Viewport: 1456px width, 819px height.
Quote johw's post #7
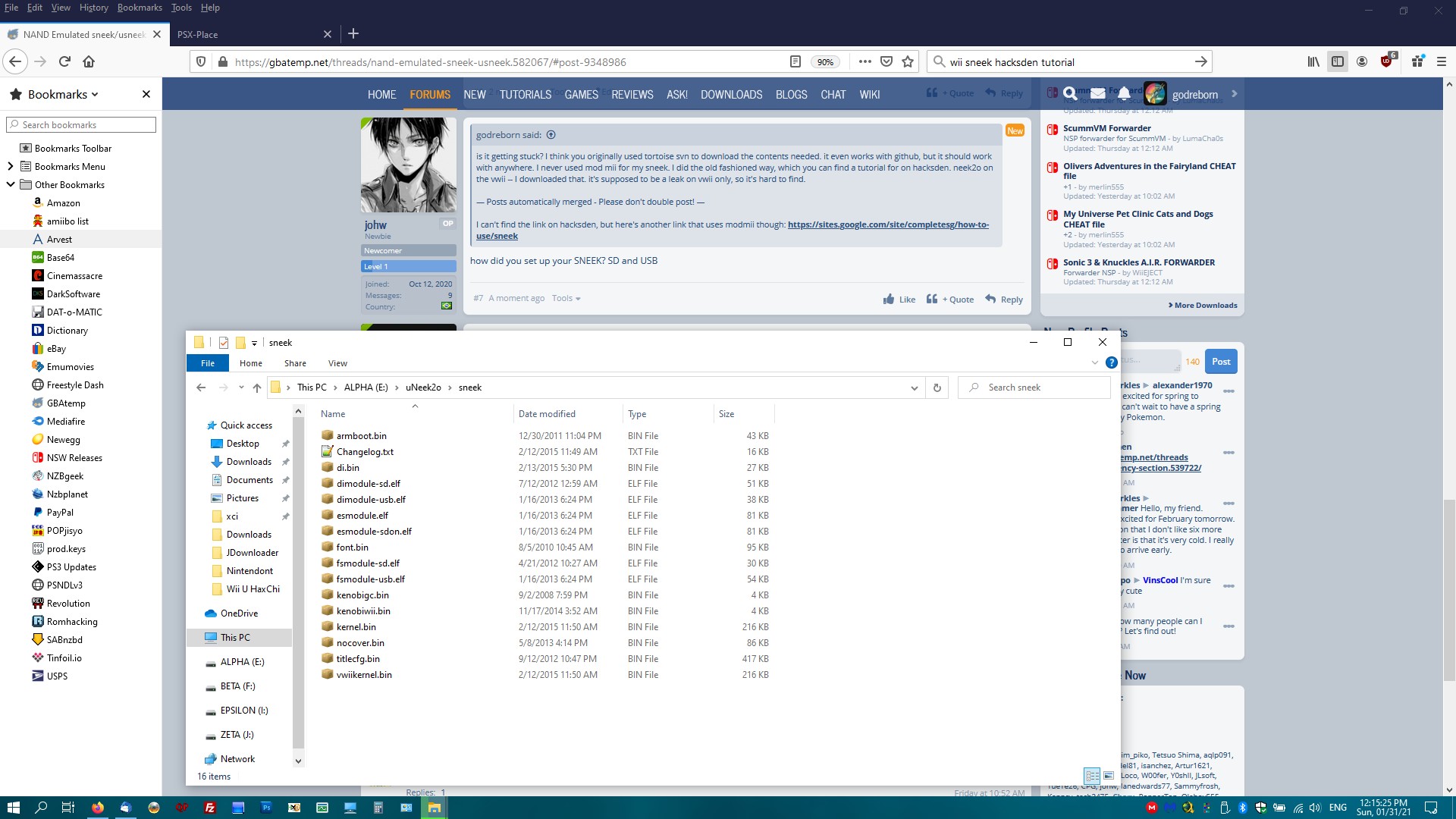[x=950, y=300]
